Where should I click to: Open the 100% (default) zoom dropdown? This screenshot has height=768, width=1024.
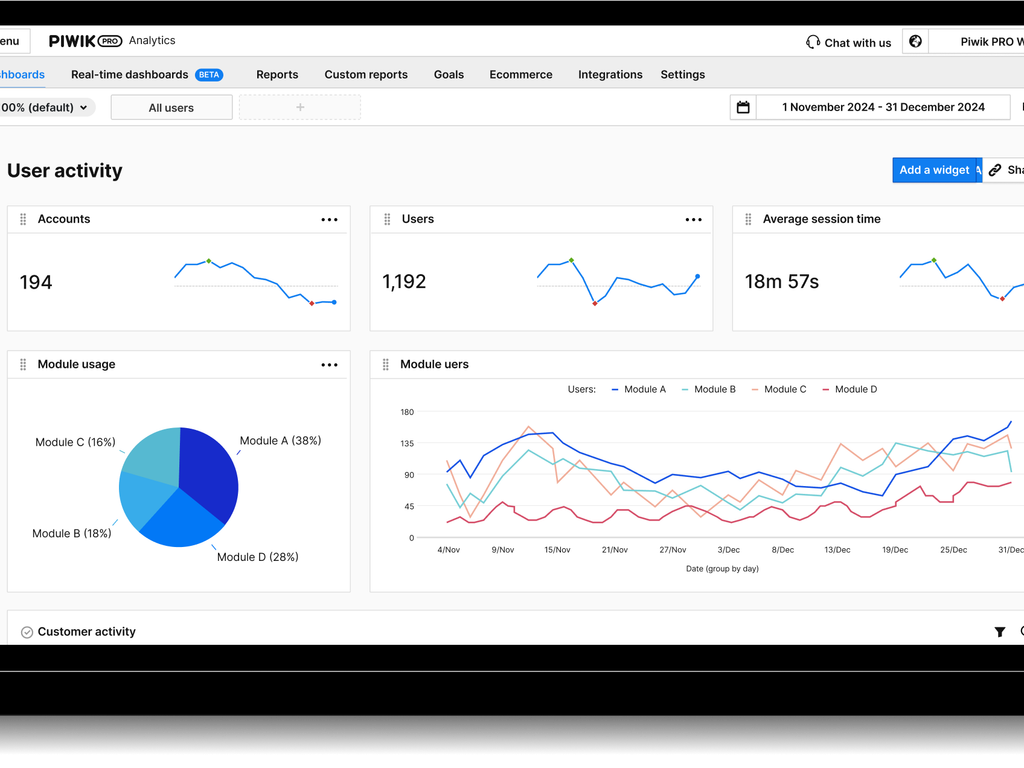click(45, 107)
